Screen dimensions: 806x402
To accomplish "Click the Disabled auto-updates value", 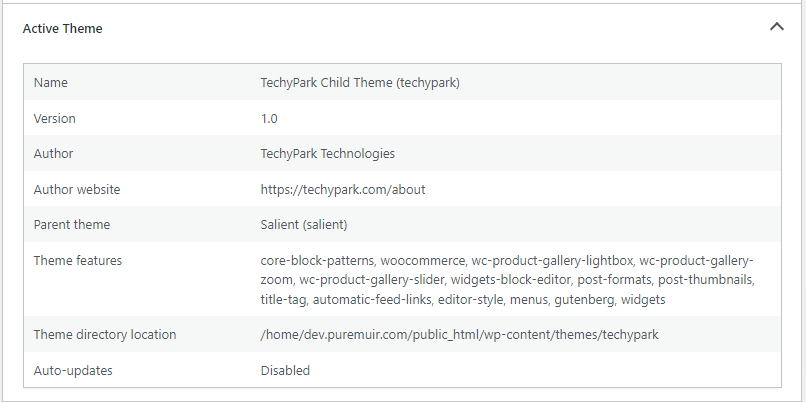I will click(x=286, y=370).
